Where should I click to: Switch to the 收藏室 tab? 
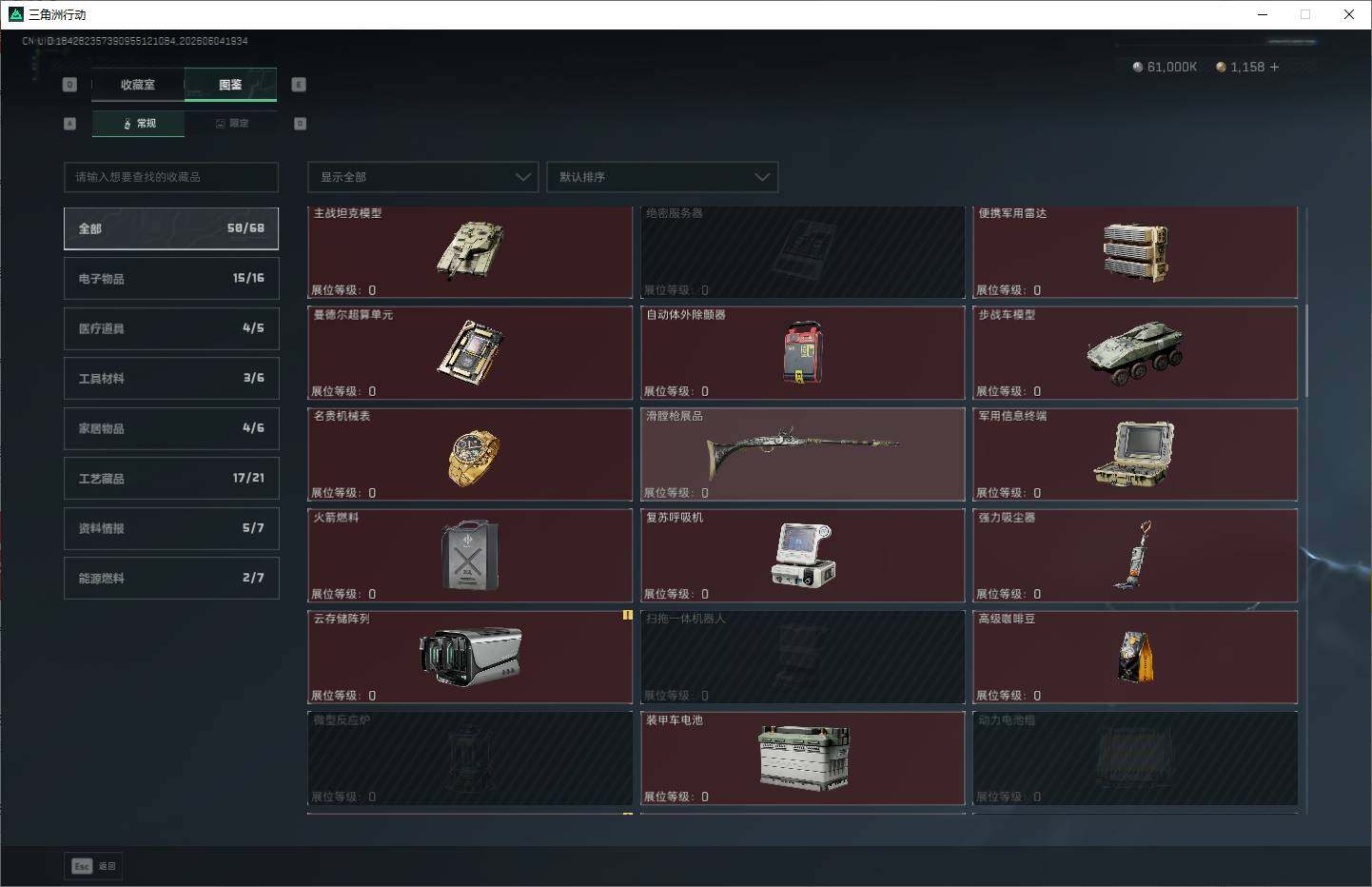138,85
